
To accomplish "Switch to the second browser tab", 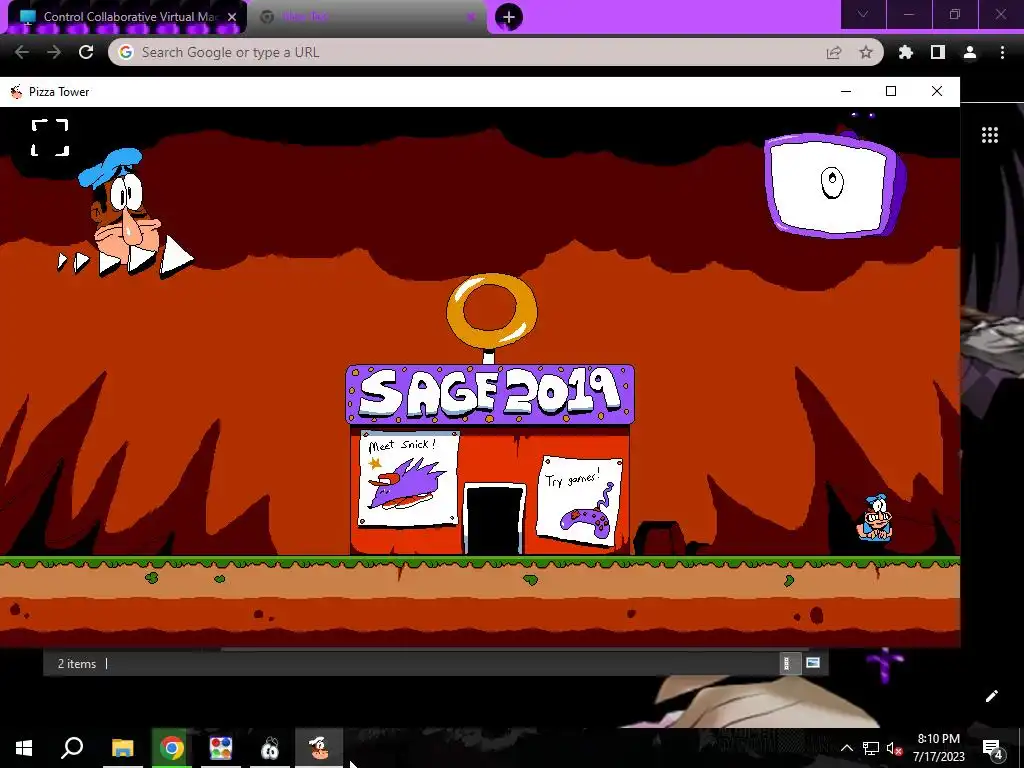I will tap(369, 17).
